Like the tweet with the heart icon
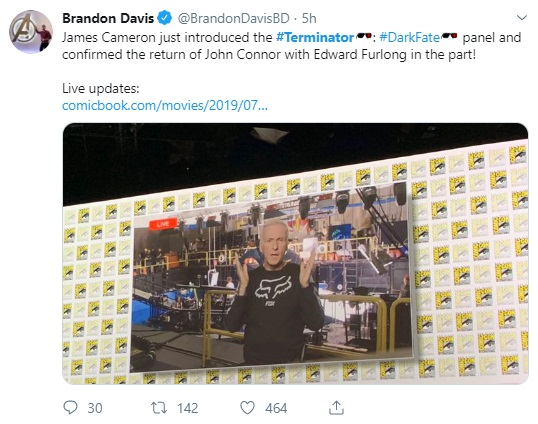 (x=247, y=408)
